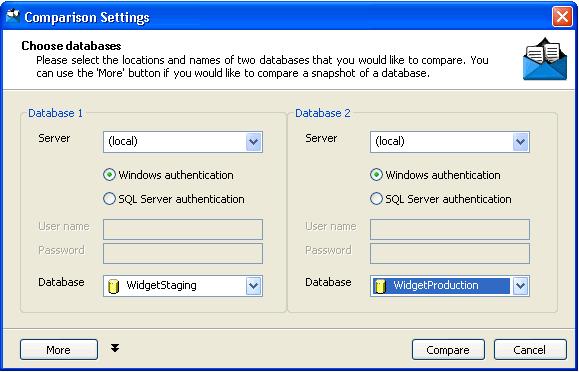Viewport: 579px width, 372px height.
Task: Open the Database 1 Server dropdown arrow
Action: pyautogui.click(x=254, y=142)
